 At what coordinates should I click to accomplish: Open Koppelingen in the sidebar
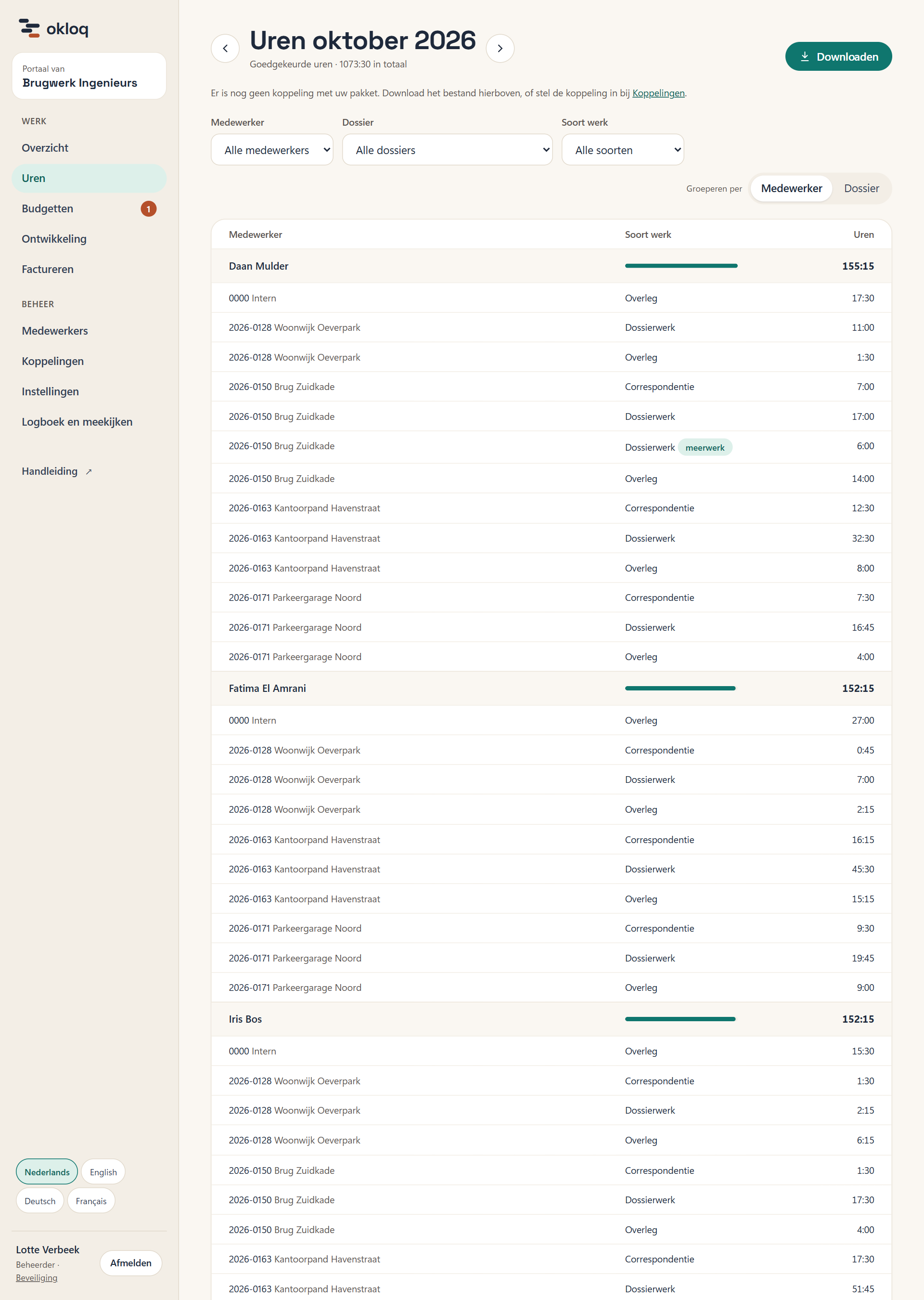tap(89, 362)
